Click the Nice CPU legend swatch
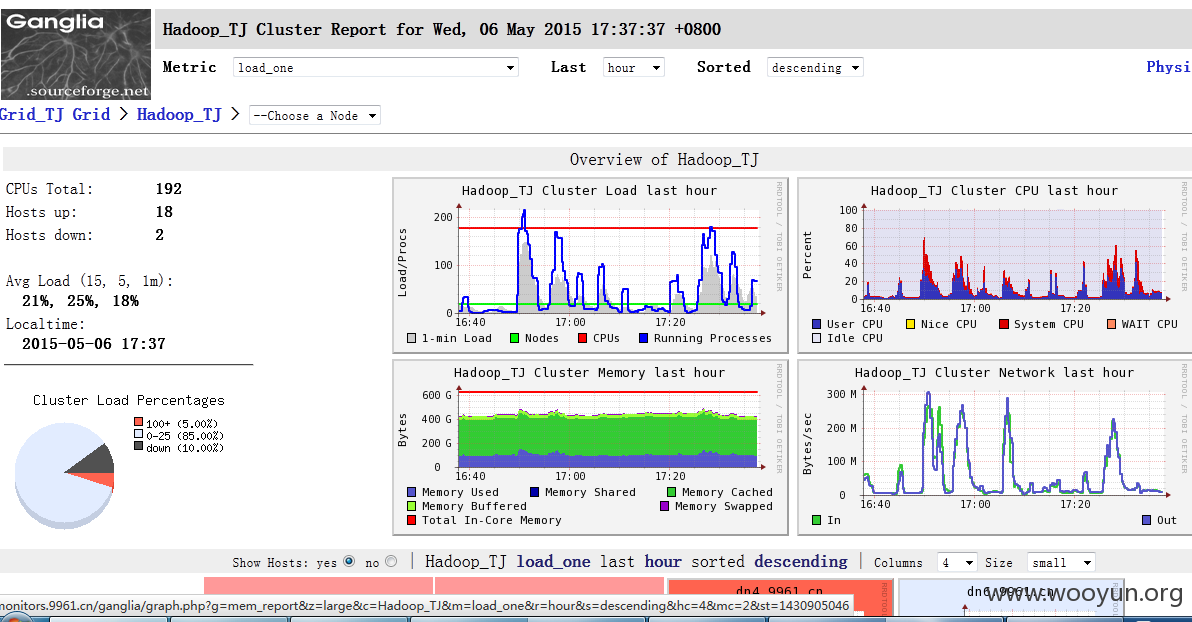 910,324
